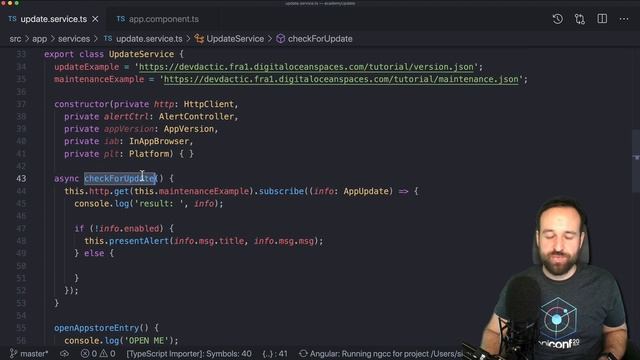Open changes compare icon in editor toolbar
Viewport: 640px width, 360px height.
coord(580,19)
